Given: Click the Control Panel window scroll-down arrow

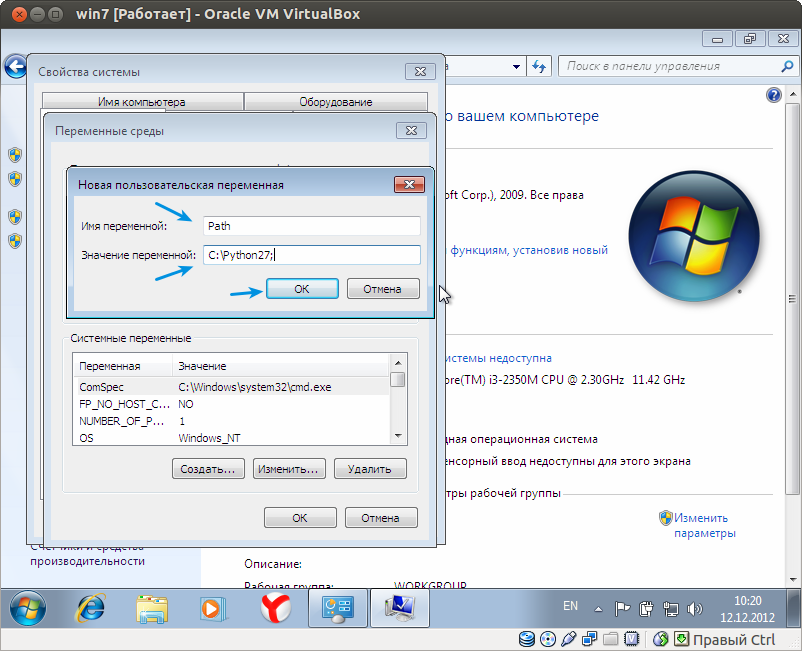Looking at the screenshot, I should (x=793, y=579).
